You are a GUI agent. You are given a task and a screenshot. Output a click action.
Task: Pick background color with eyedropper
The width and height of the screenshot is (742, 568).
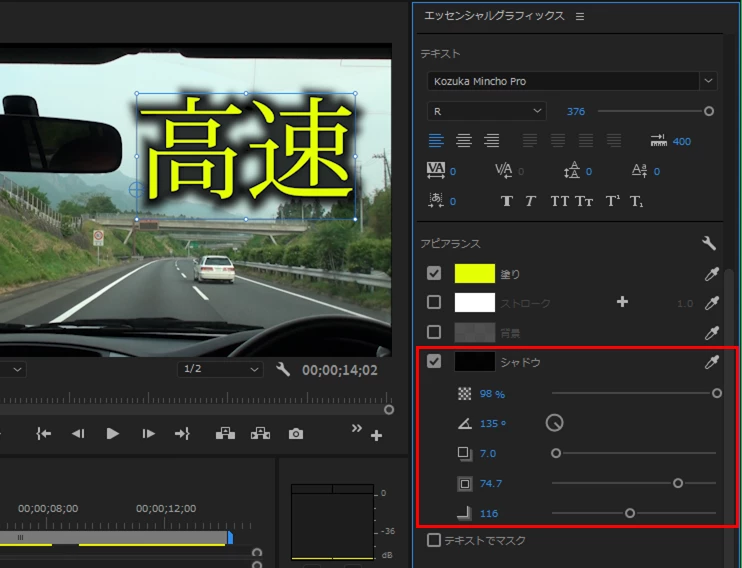click(711, 333)
